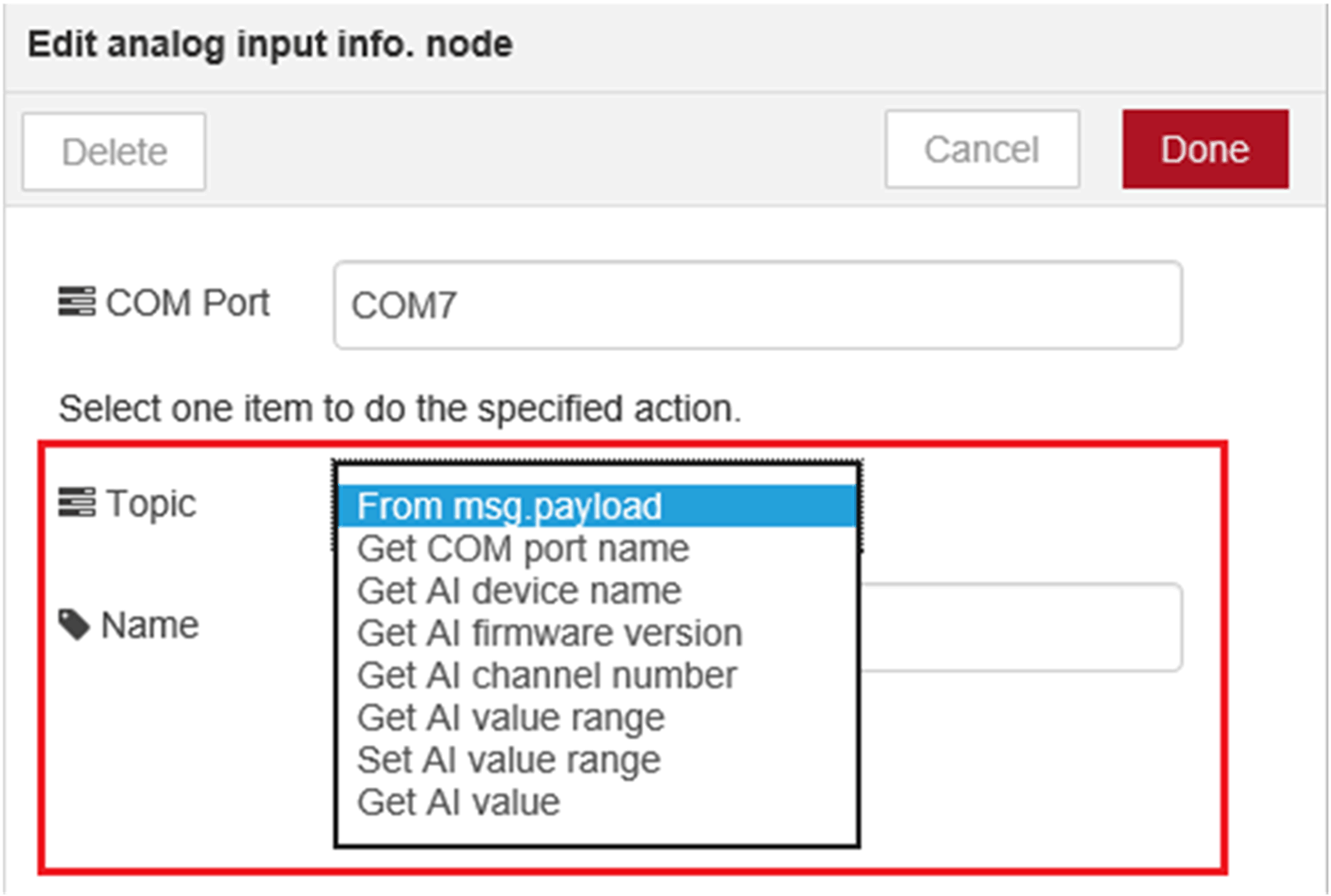Click the 'COM Port' label text
The image size is (1331, 896).
pos(187,303)
